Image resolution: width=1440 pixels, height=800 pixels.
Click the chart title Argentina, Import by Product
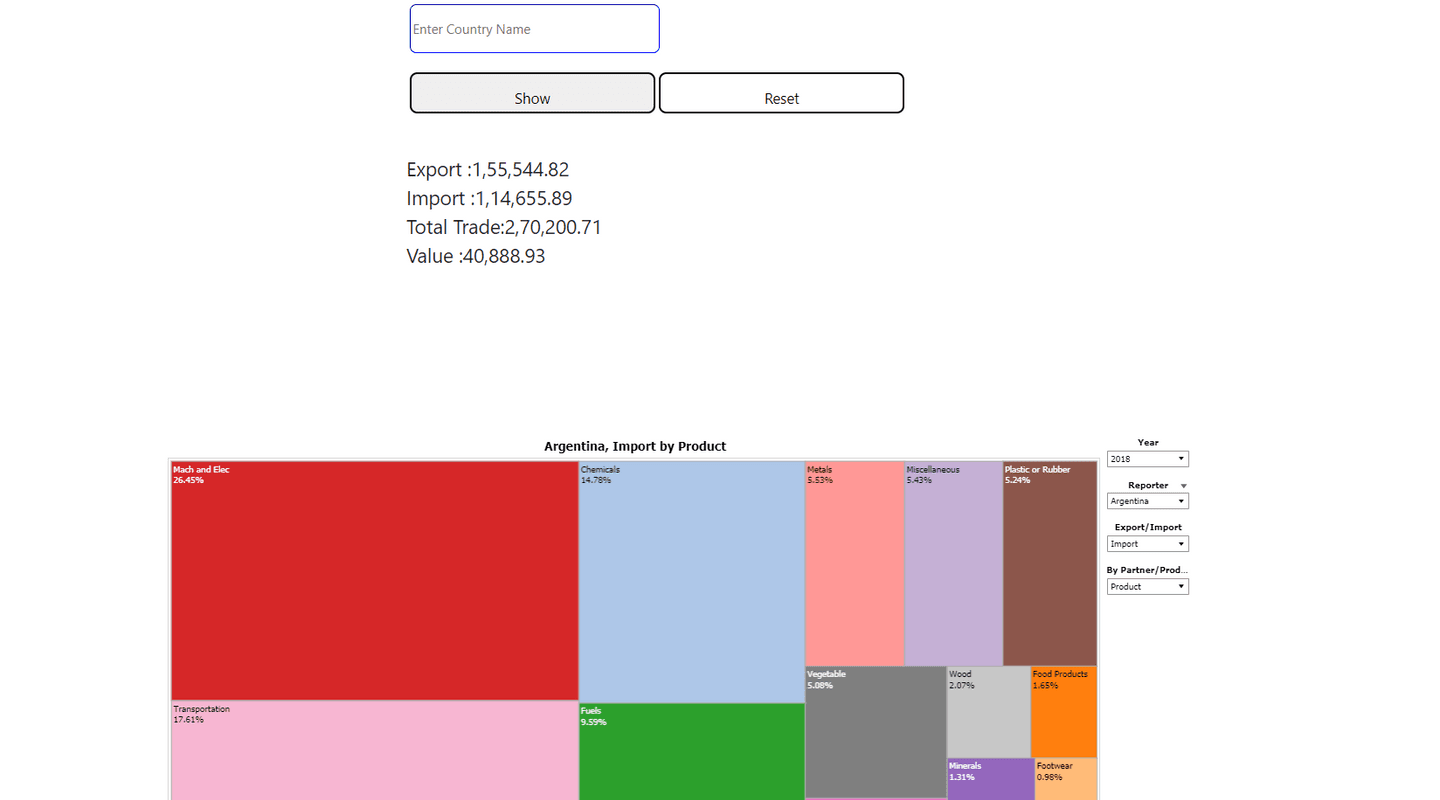[x=635, y=446]
